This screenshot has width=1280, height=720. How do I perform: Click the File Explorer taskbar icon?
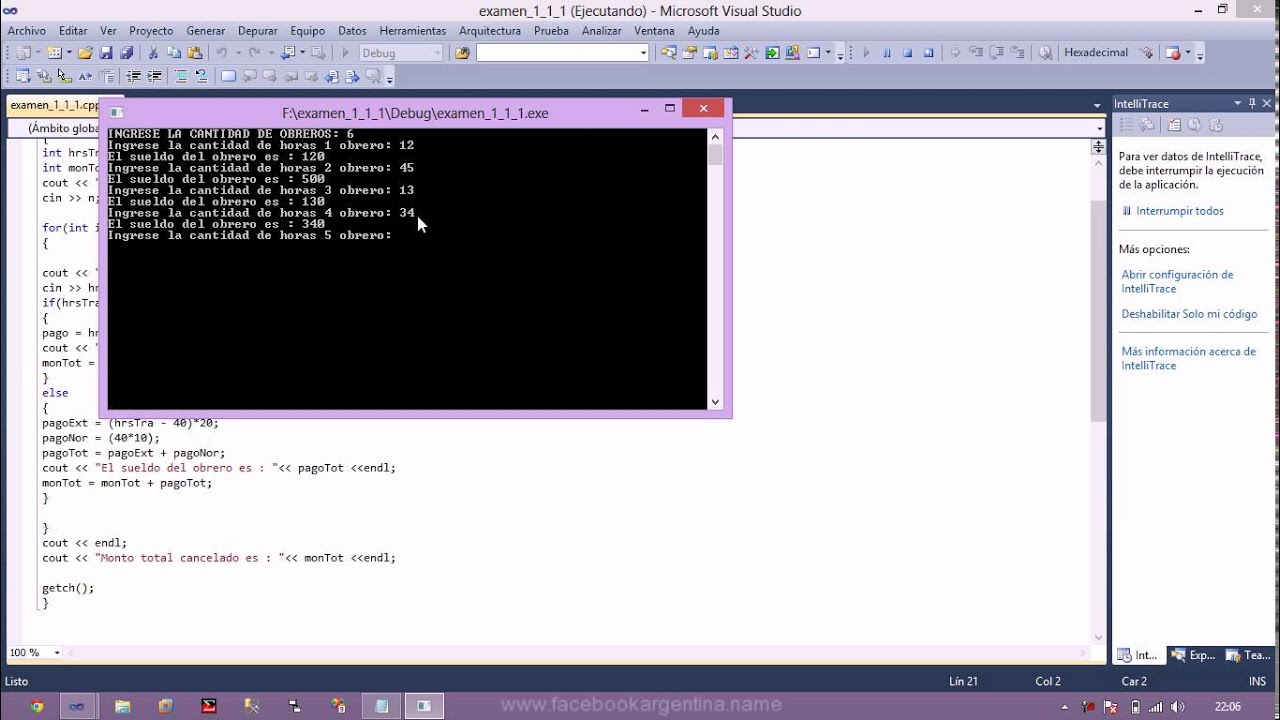click(123, 706)
